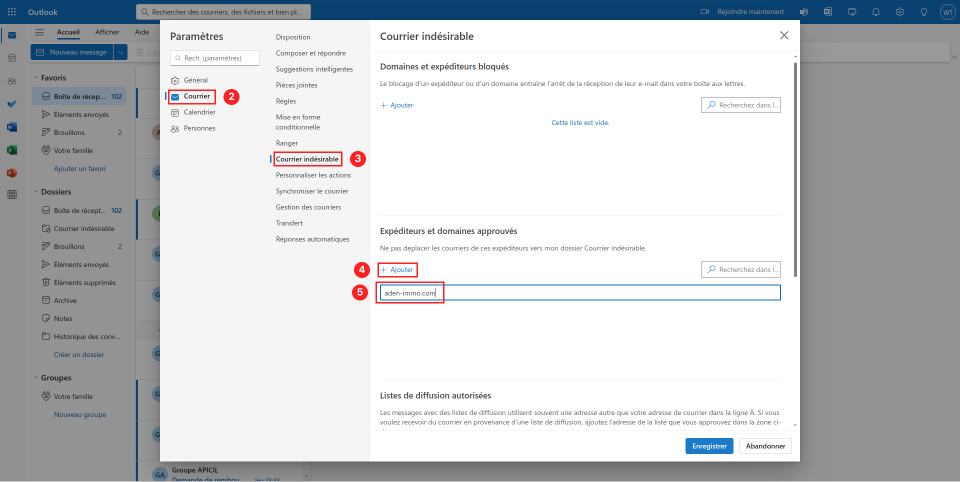This screenshot has height=482, width=960.
Task: Open Personnaliser les actions
Action: [313, 175]
